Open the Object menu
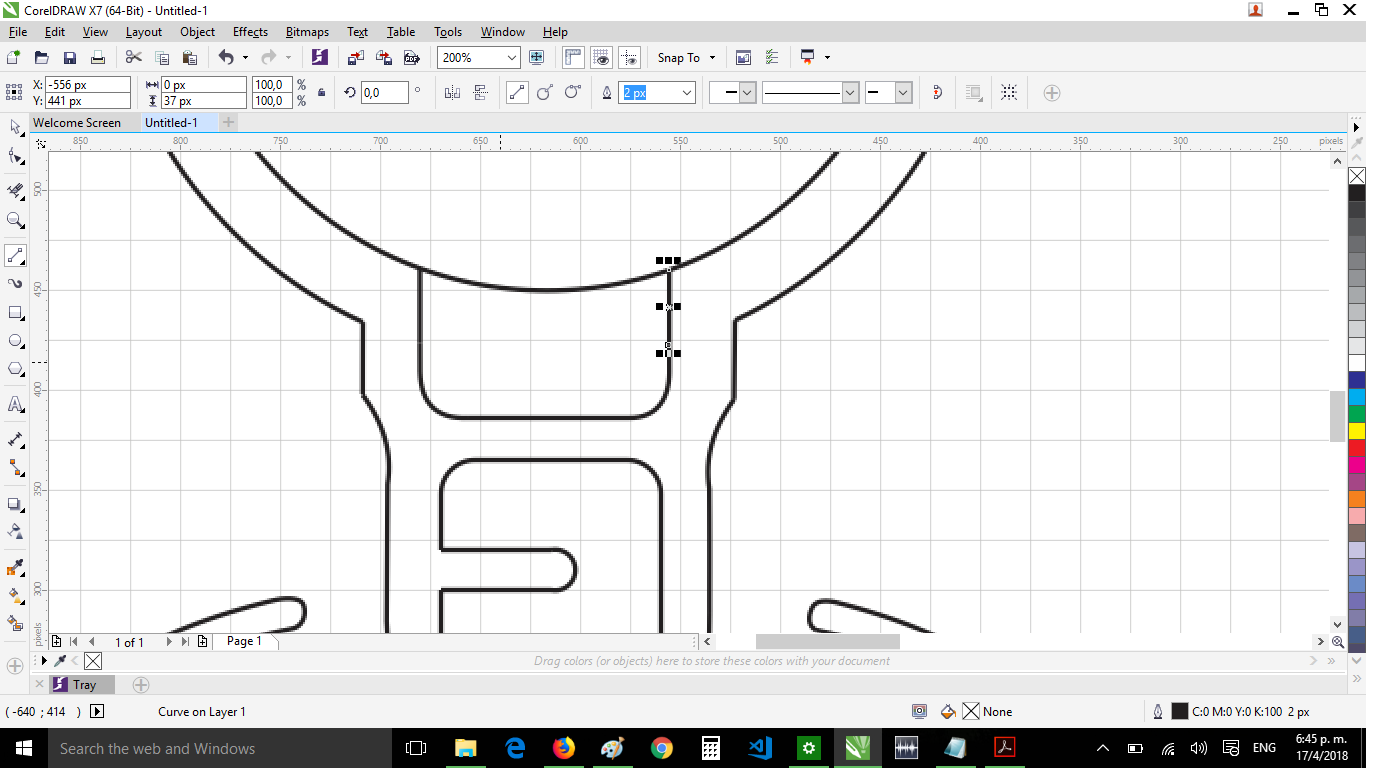Viewport: 1384px width, 776px height. point(197,32)
